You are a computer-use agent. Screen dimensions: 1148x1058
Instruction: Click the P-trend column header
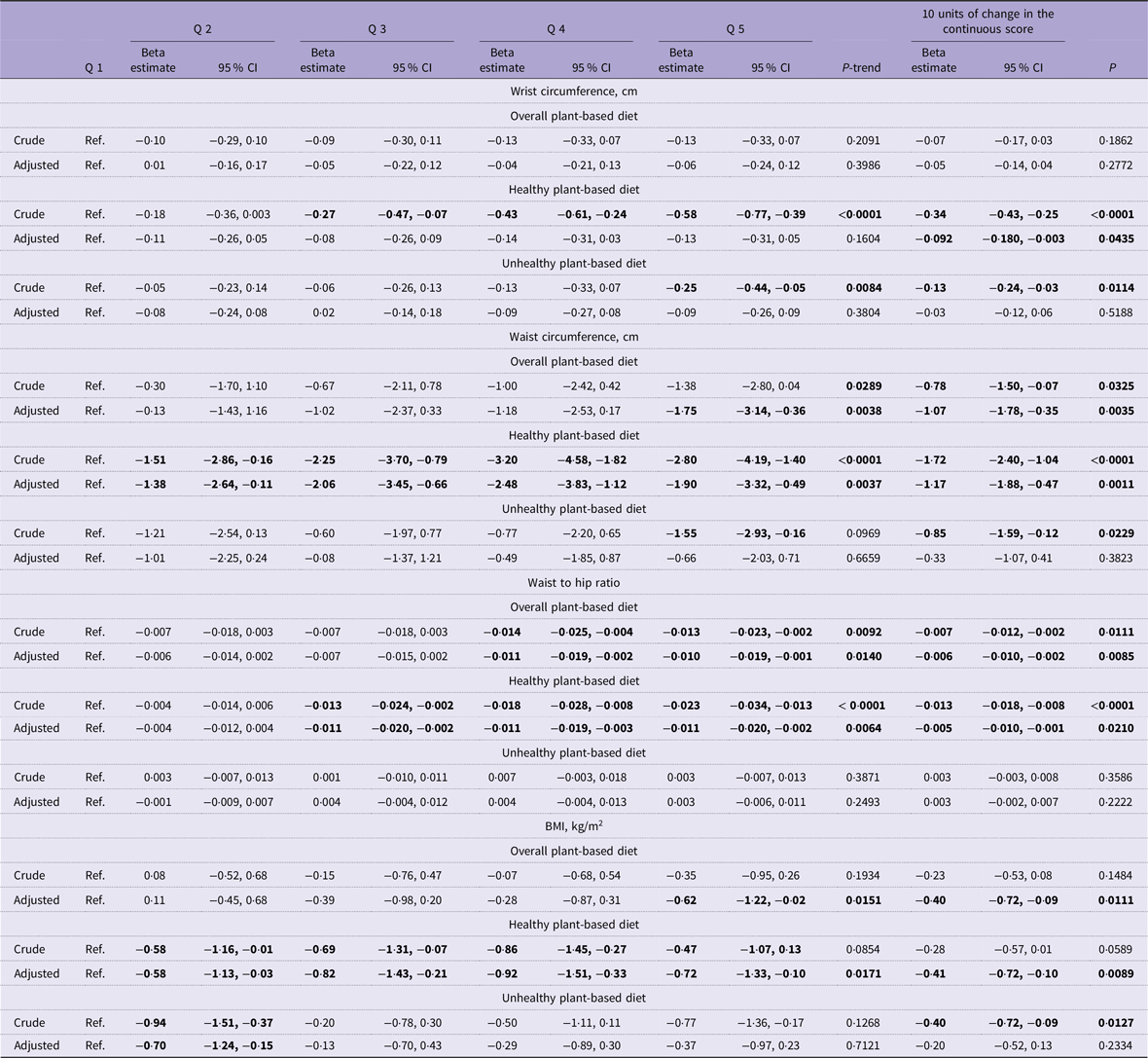click(x=862, y=67)
